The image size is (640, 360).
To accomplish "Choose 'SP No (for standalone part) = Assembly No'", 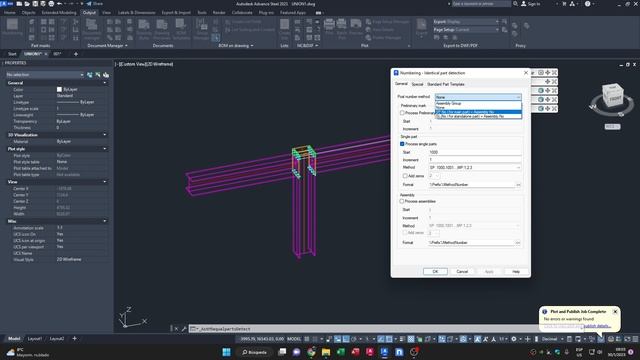I will (x=478, y=116).
